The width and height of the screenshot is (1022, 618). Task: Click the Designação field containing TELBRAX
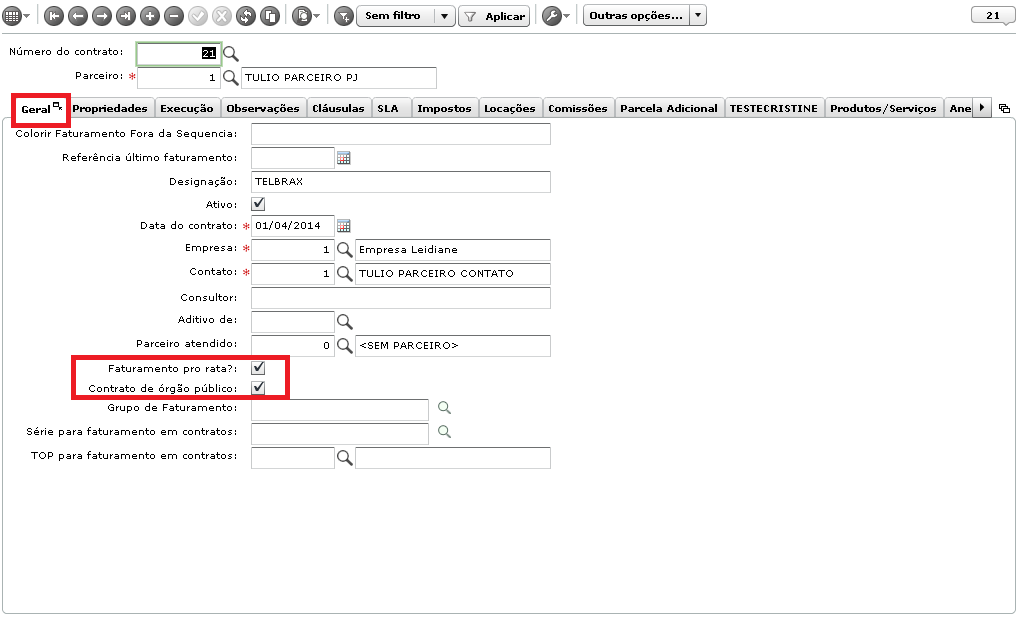click(401, 182)
